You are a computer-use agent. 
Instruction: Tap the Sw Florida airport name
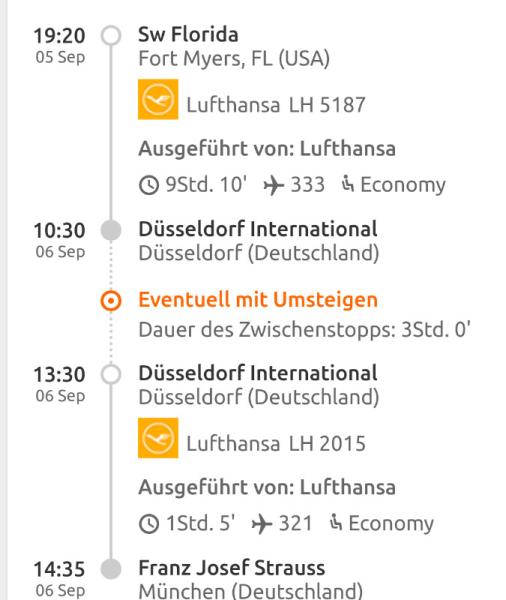pos(188,34)
